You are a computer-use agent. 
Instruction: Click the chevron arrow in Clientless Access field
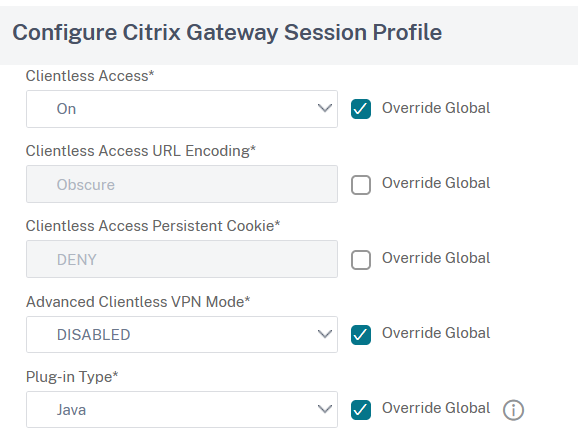[x=324, y=108]
